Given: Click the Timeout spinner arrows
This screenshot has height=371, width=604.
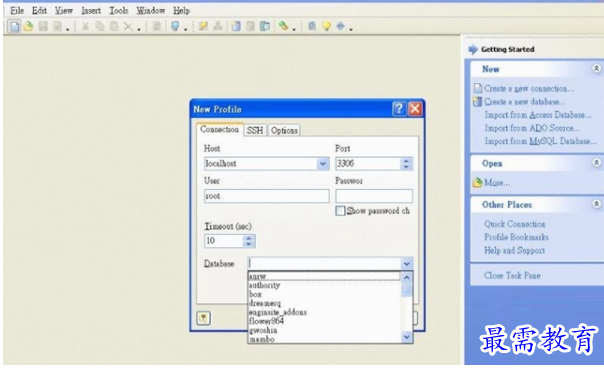Looking at the screenshot, I should 249,241.
